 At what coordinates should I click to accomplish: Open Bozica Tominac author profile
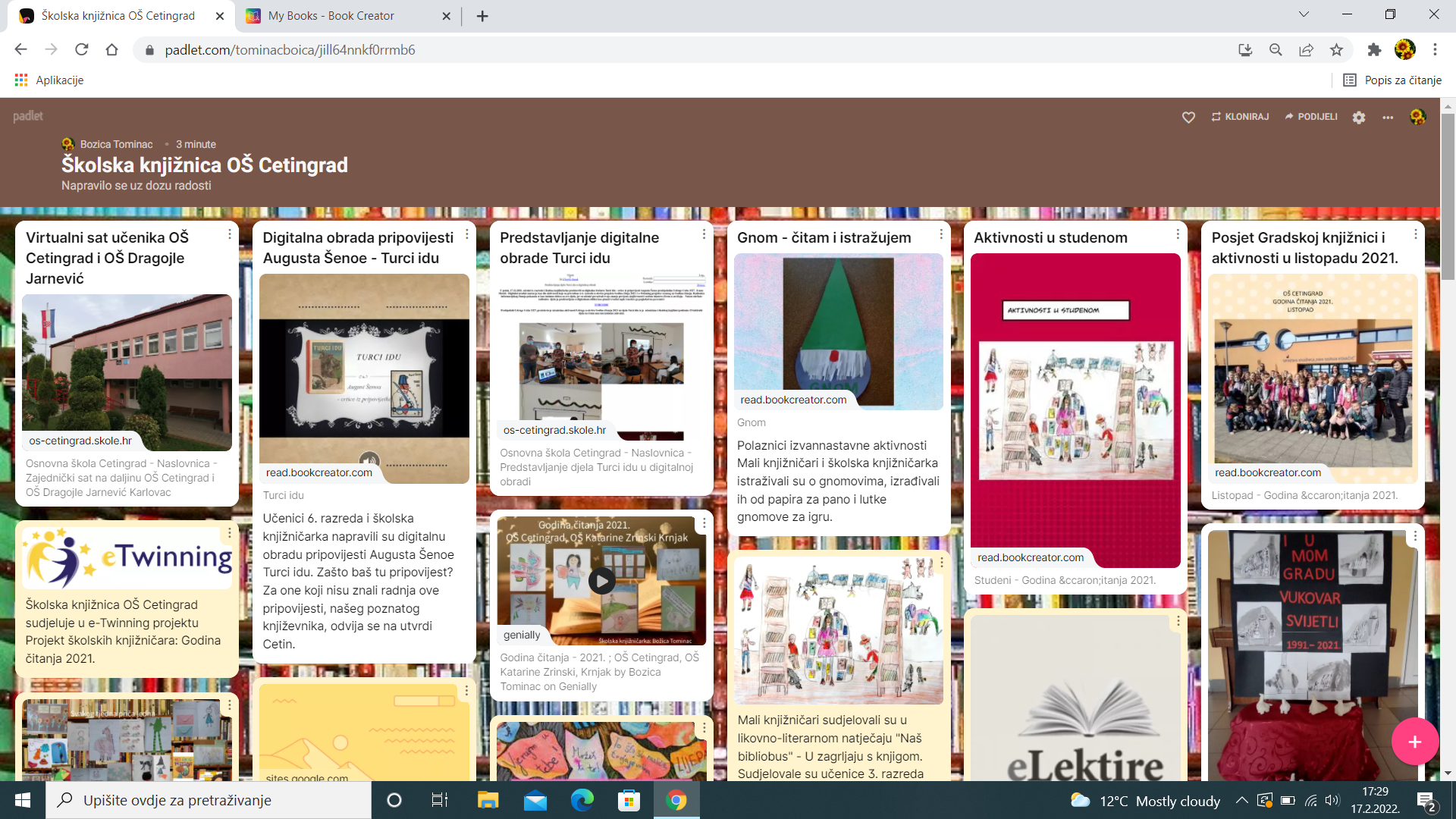point(116,144)
